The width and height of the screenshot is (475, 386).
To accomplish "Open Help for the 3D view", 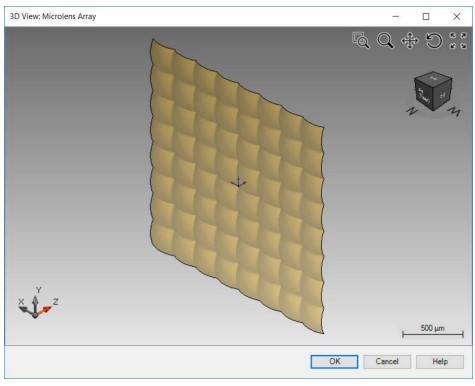I will click(x=440, y=362).
